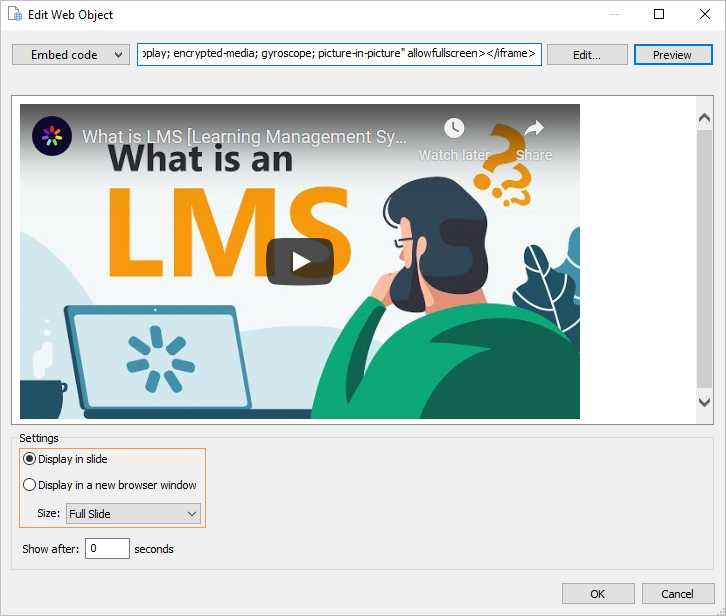Click the Edit... button
The image size is (726, 616).
(x=586, y=55)
